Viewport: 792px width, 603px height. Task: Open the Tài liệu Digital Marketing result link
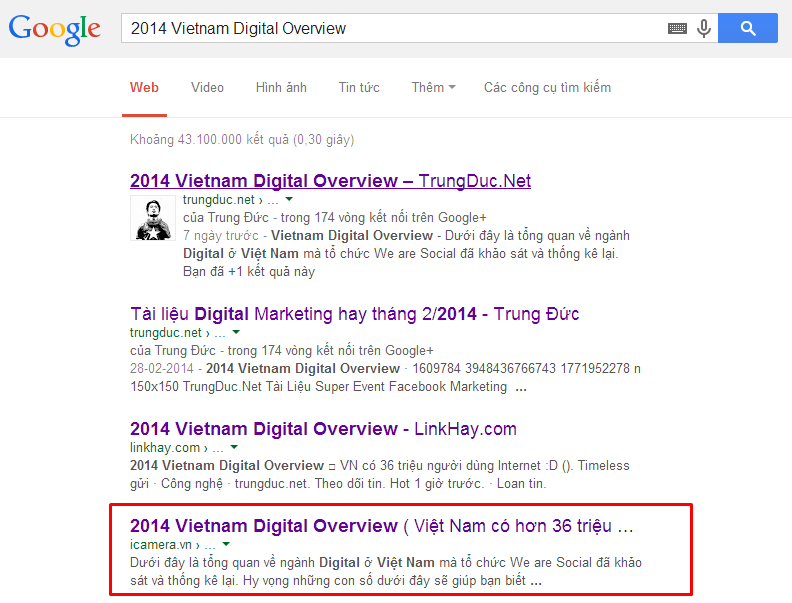point(354,314)
